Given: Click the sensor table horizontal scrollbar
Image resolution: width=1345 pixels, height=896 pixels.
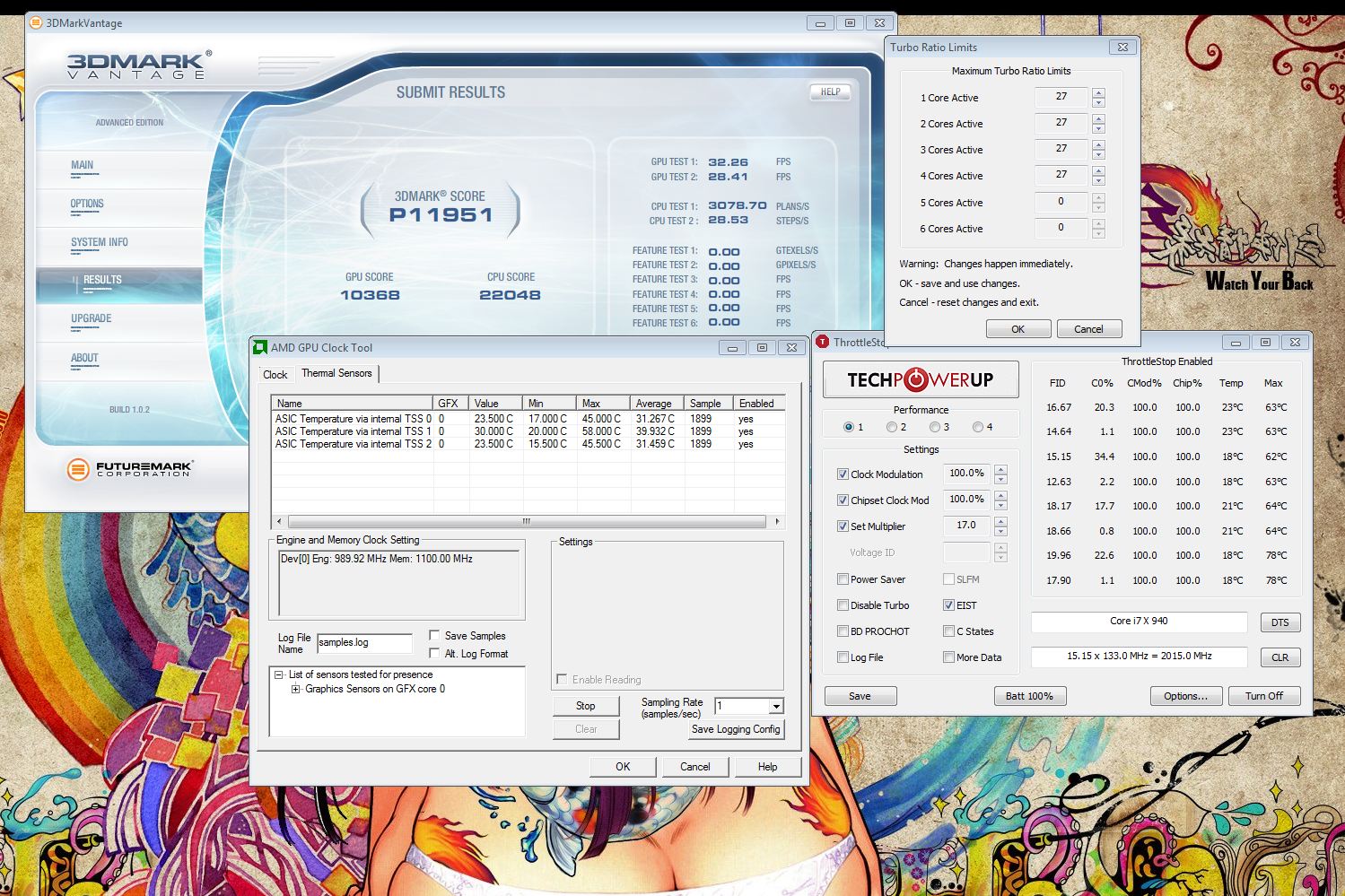Looking at the screenshot, I should point(527,521).
